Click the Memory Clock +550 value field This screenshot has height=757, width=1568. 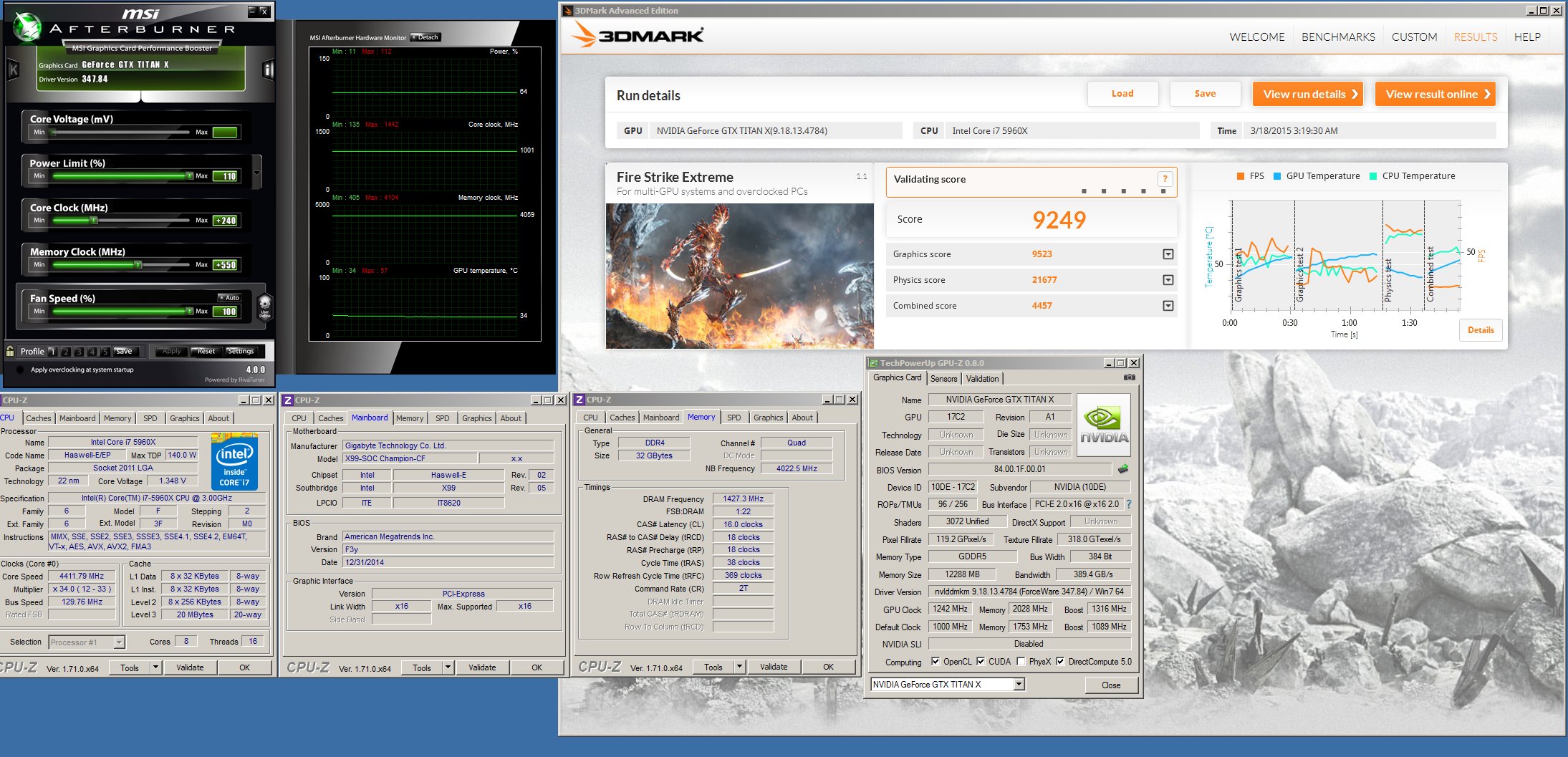226,265
